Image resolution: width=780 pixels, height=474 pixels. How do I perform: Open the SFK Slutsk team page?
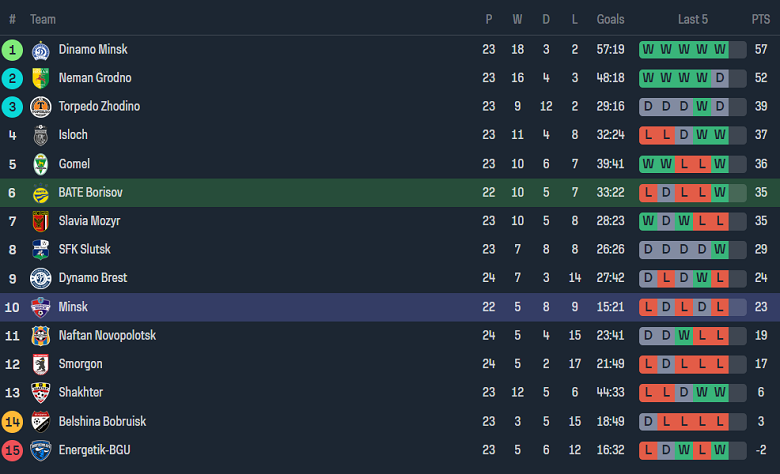coord(84,249)
